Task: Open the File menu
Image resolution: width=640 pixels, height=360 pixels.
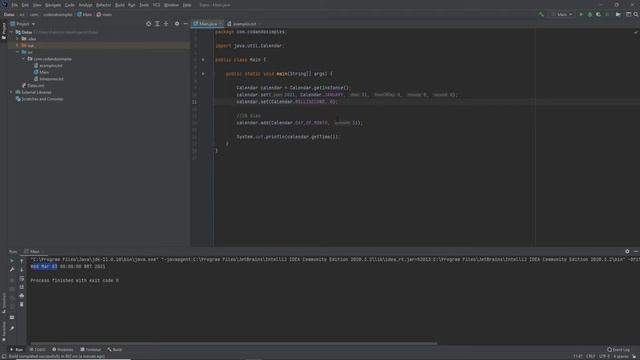Action: pos(15,5)
